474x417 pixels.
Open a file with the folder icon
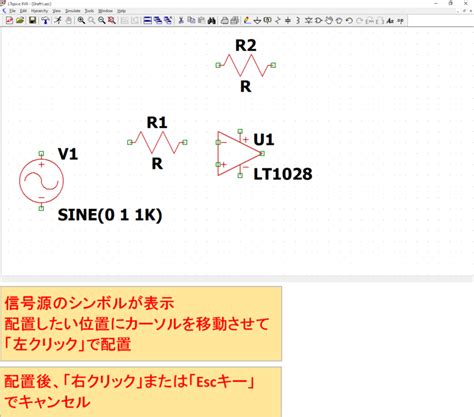click(20, 21)
